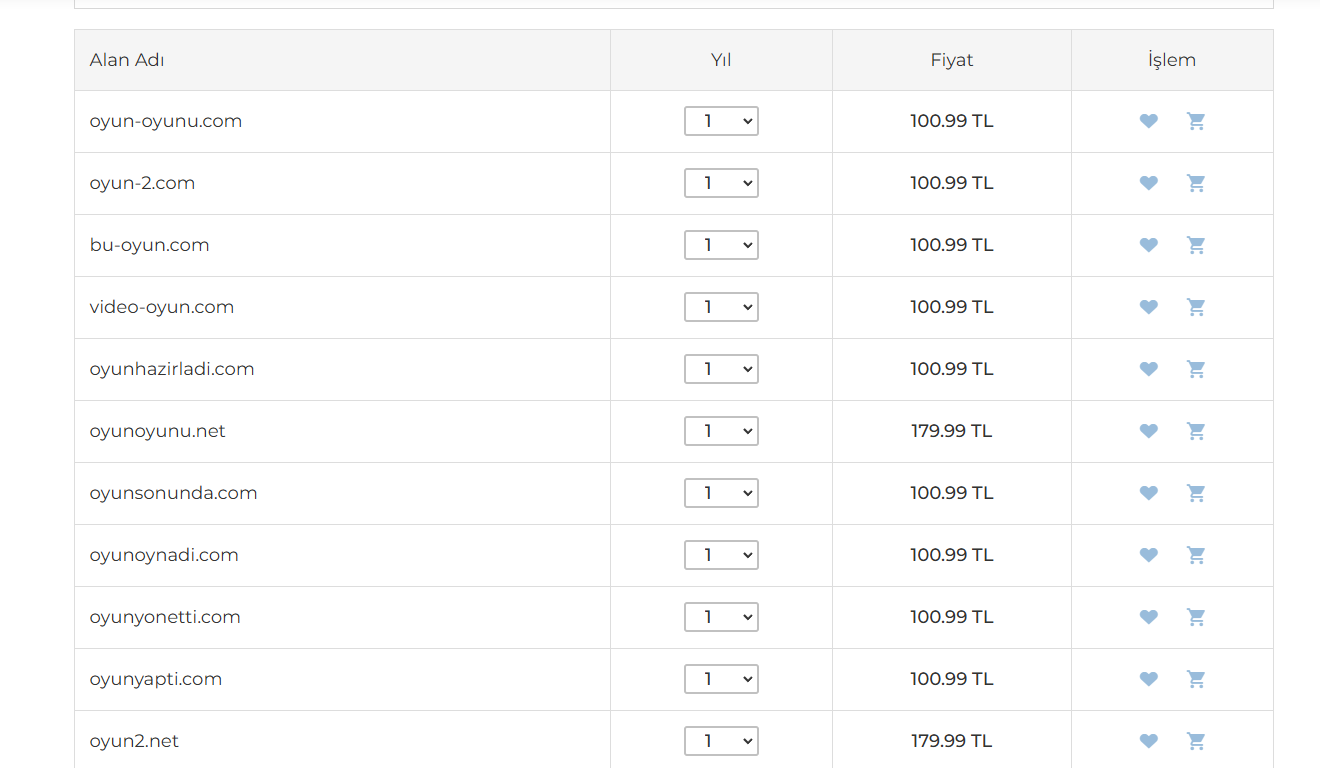1320x768 pixels.
Task: Select the video-oyun.com domain text
Action: pyautogui.click(x=162, y=307)
